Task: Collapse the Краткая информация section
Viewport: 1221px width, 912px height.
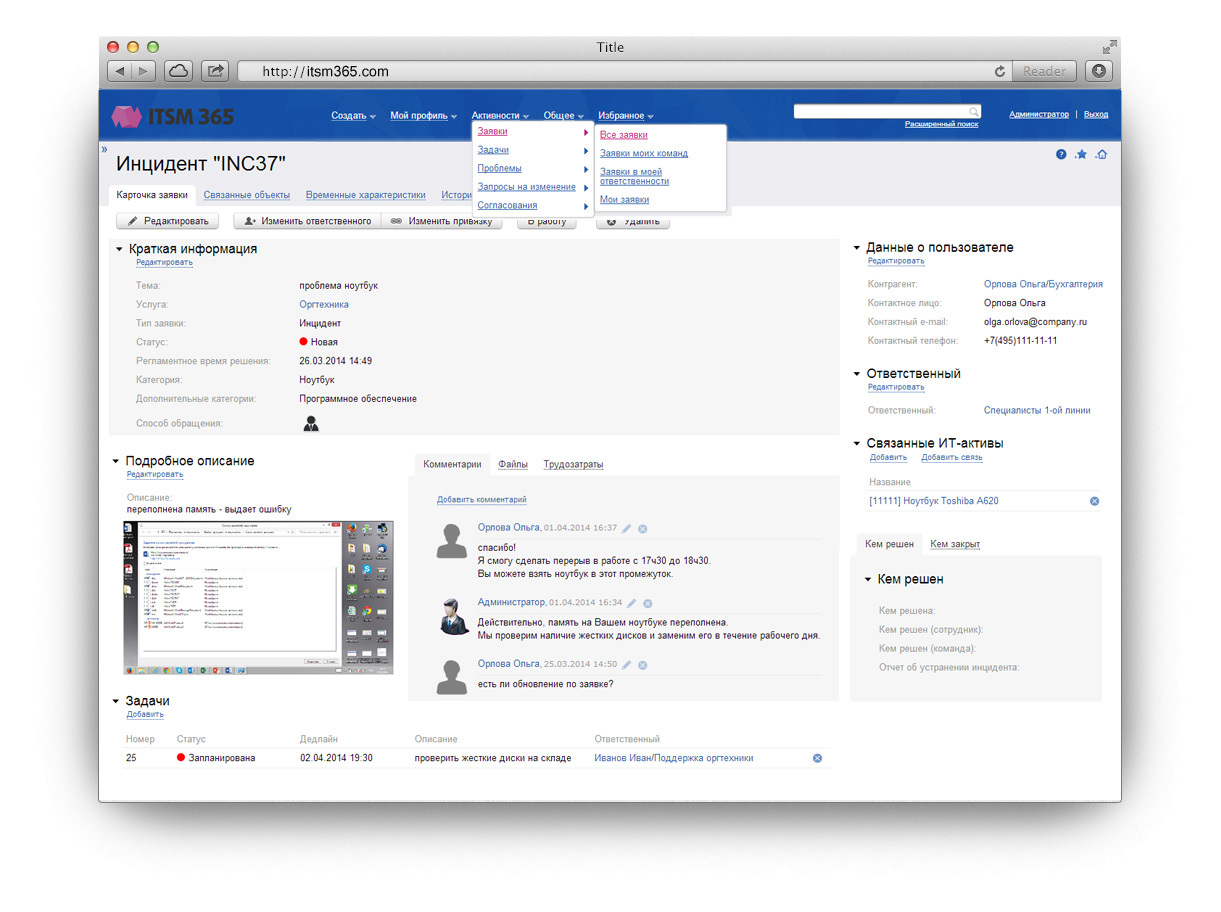Action: [119, 249]
